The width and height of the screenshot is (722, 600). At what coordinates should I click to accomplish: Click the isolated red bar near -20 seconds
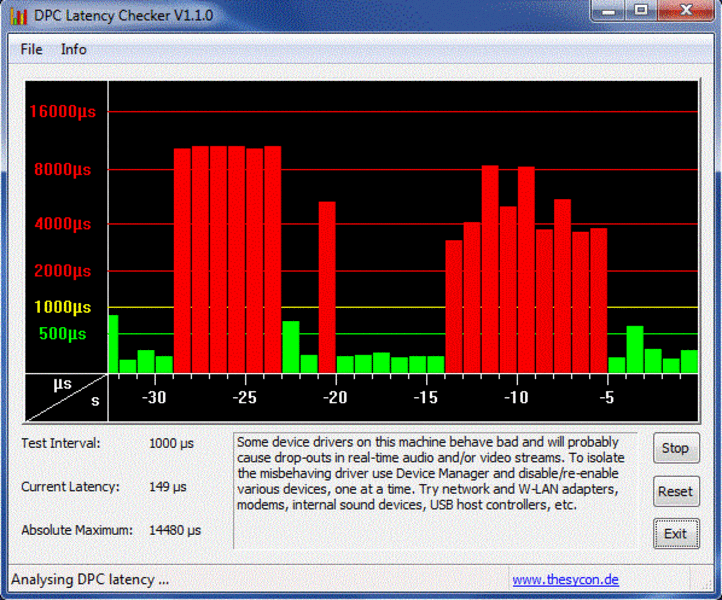click(327, 287)
